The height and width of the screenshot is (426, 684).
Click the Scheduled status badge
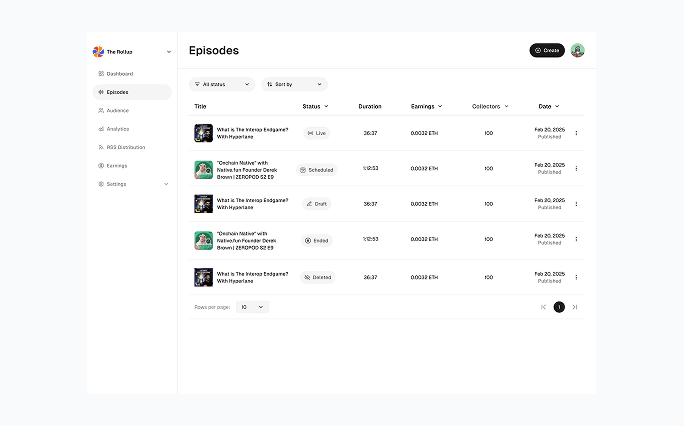[317, 170]
